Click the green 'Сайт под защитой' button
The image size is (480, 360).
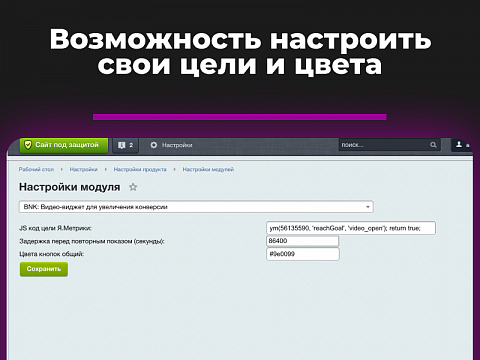point(64,145)
